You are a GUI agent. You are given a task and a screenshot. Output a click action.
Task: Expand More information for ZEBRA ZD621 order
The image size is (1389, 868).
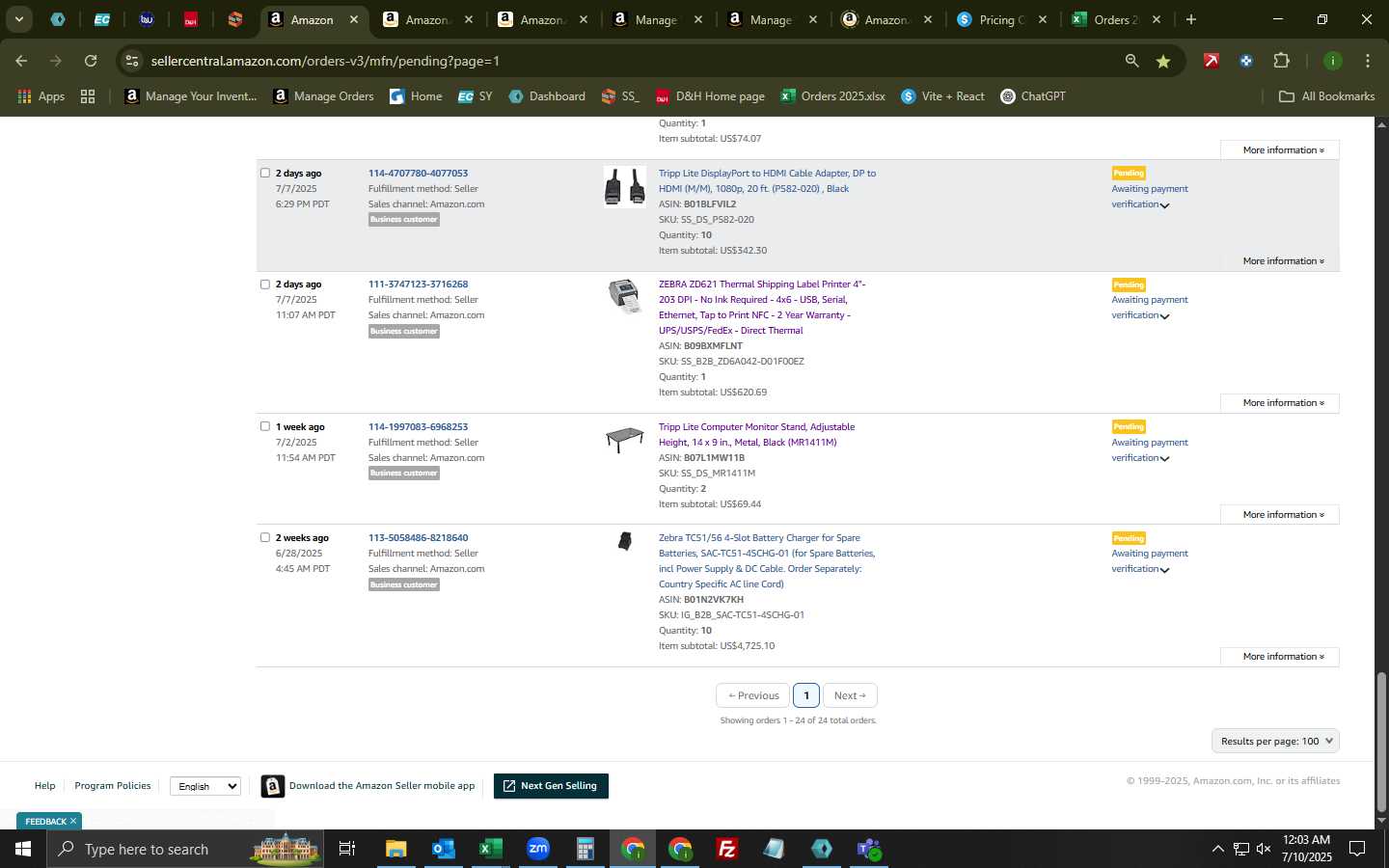[1279, 403]
